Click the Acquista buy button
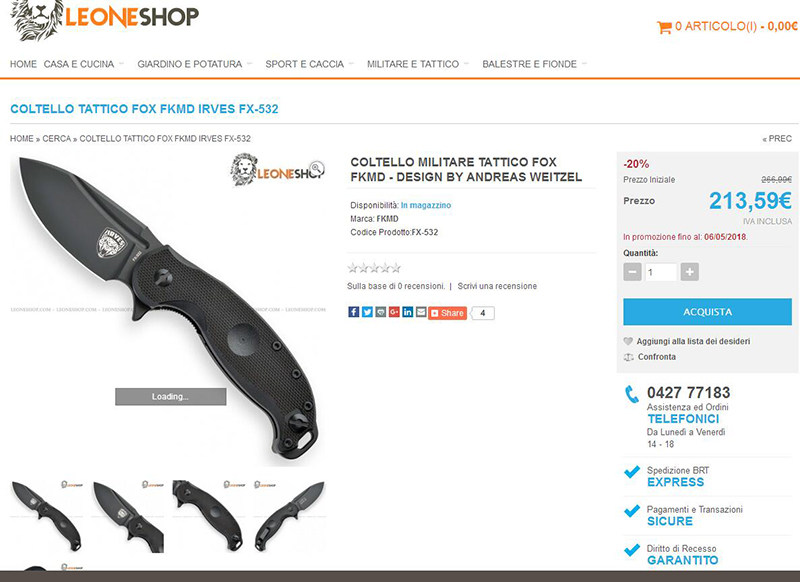 (x=707, y=312)
